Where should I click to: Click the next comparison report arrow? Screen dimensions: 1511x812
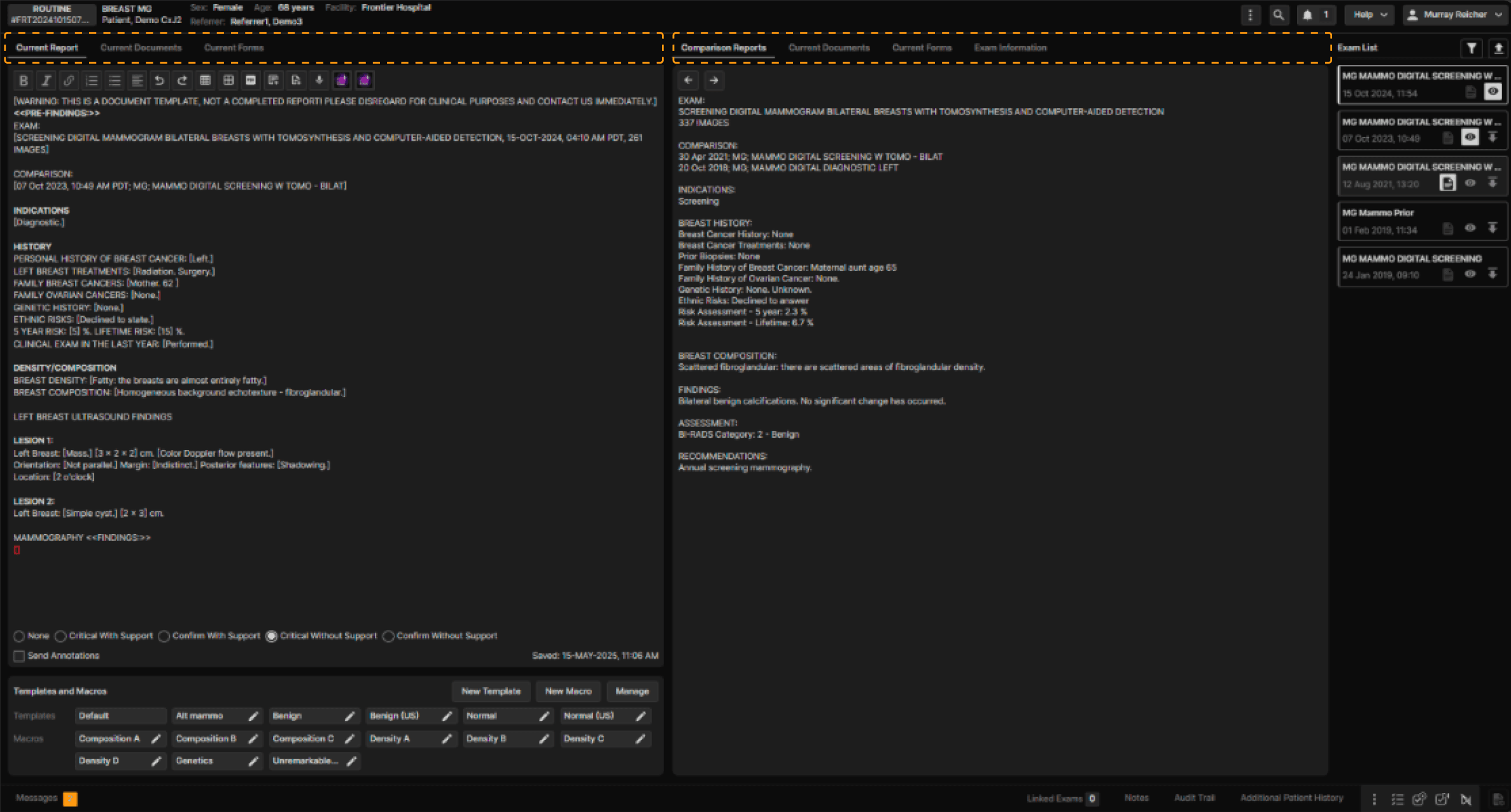pyautogui.click(x=713, y=80)
